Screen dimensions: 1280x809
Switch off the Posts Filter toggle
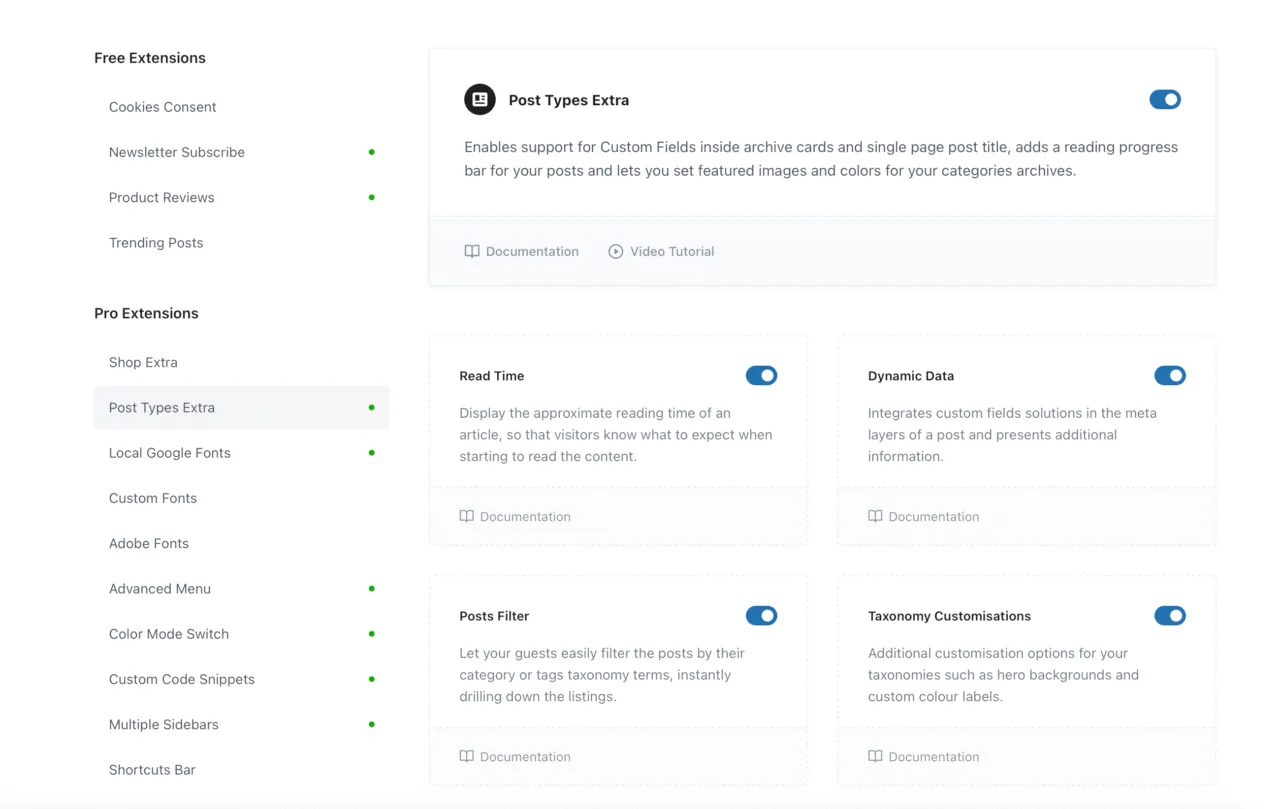[x=761, y=616]
